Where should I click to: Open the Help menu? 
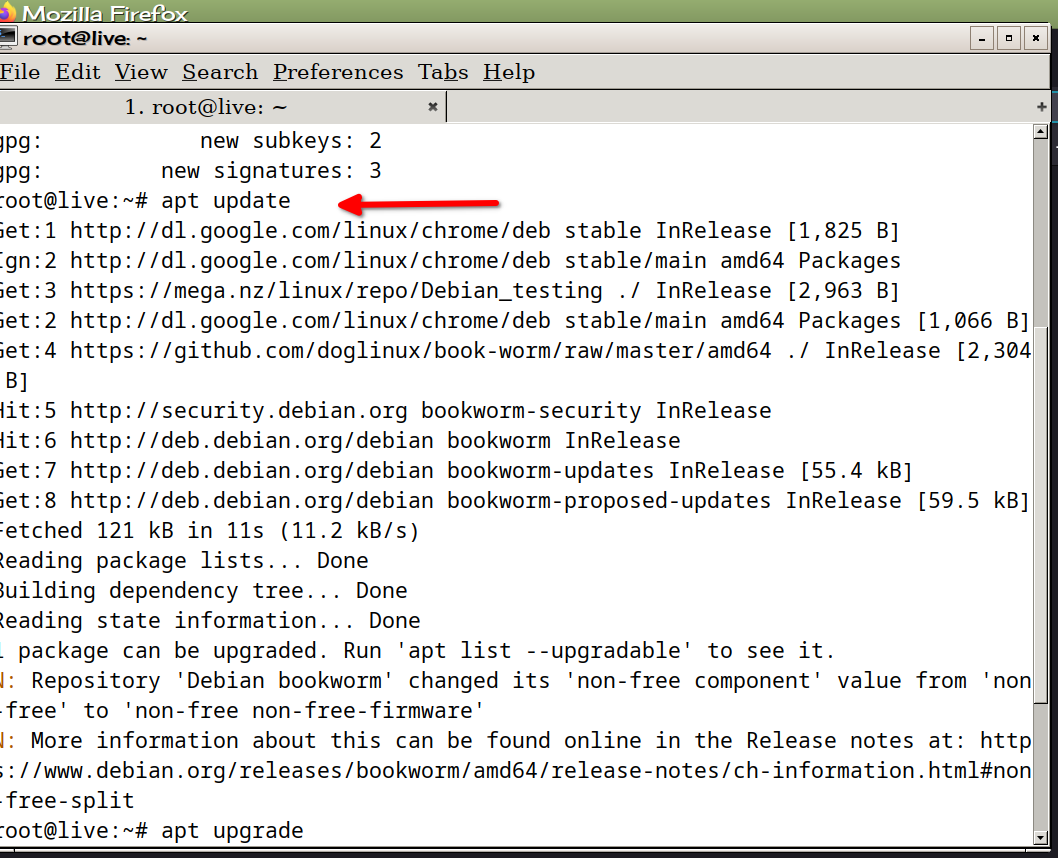pos(509,72)
